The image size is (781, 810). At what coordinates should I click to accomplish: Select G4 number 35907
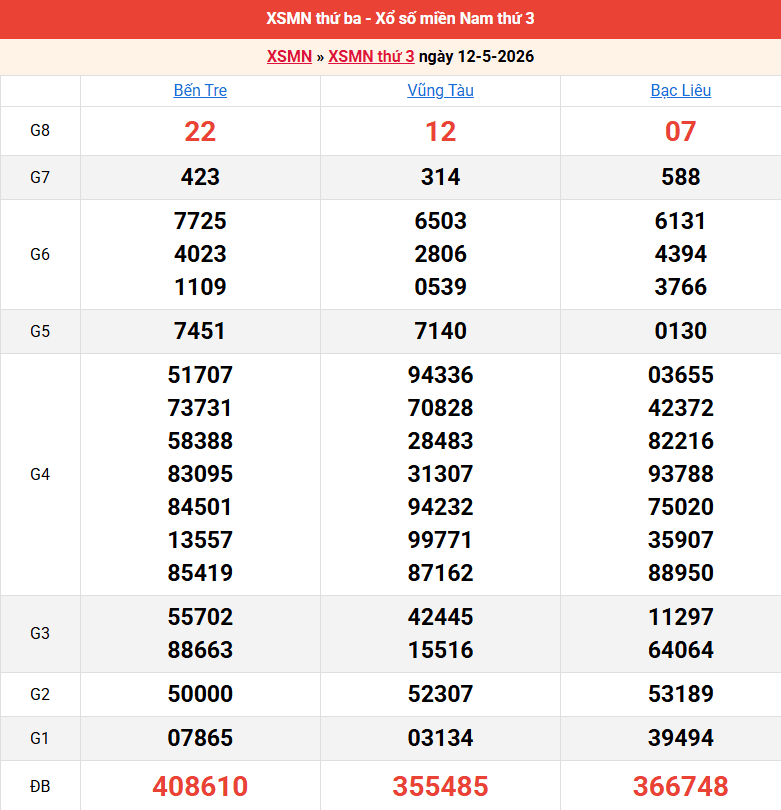680,540
